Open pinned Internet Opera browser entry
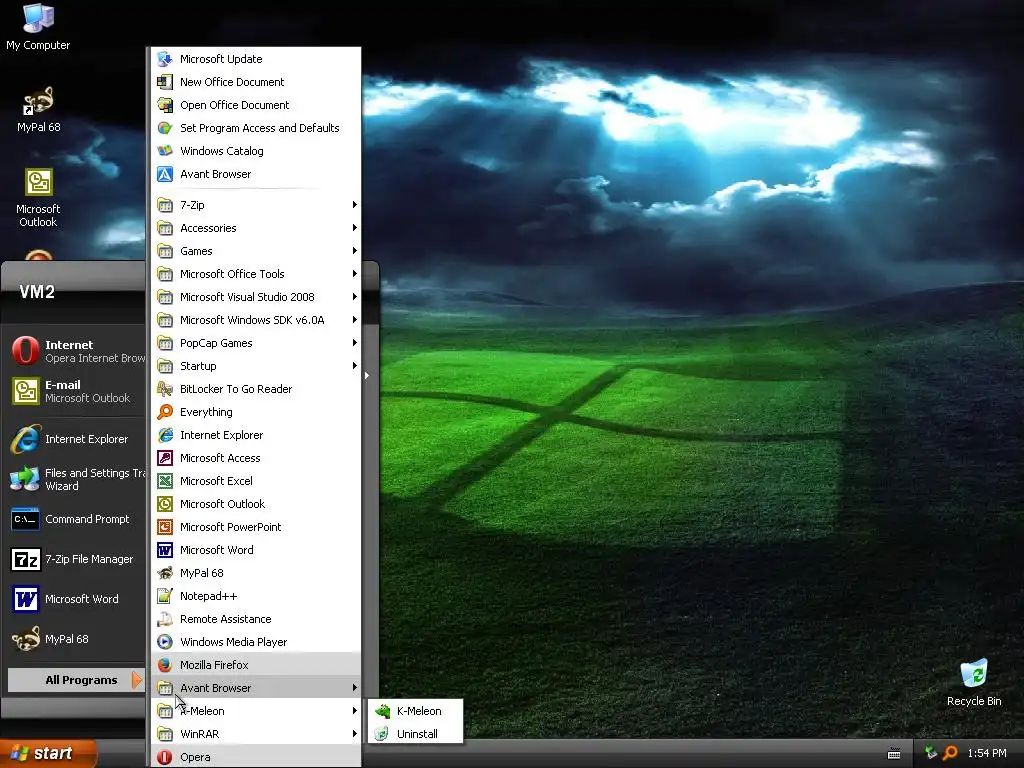This screenshot has height=768, width=1024. [x=77, y=351]
